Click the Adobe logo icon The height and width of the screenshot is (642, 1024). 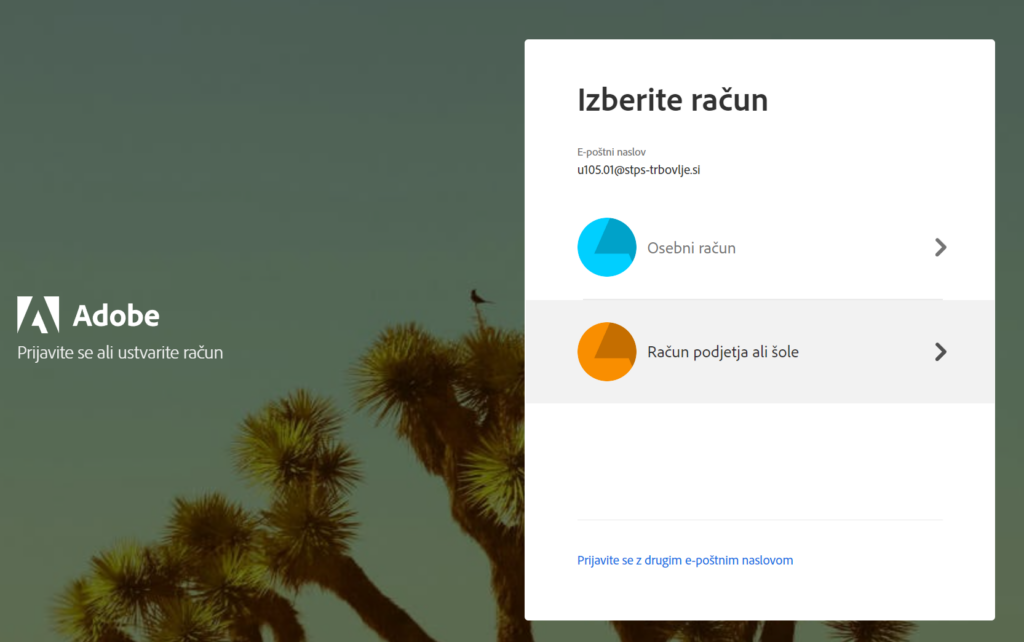(38, 314)
